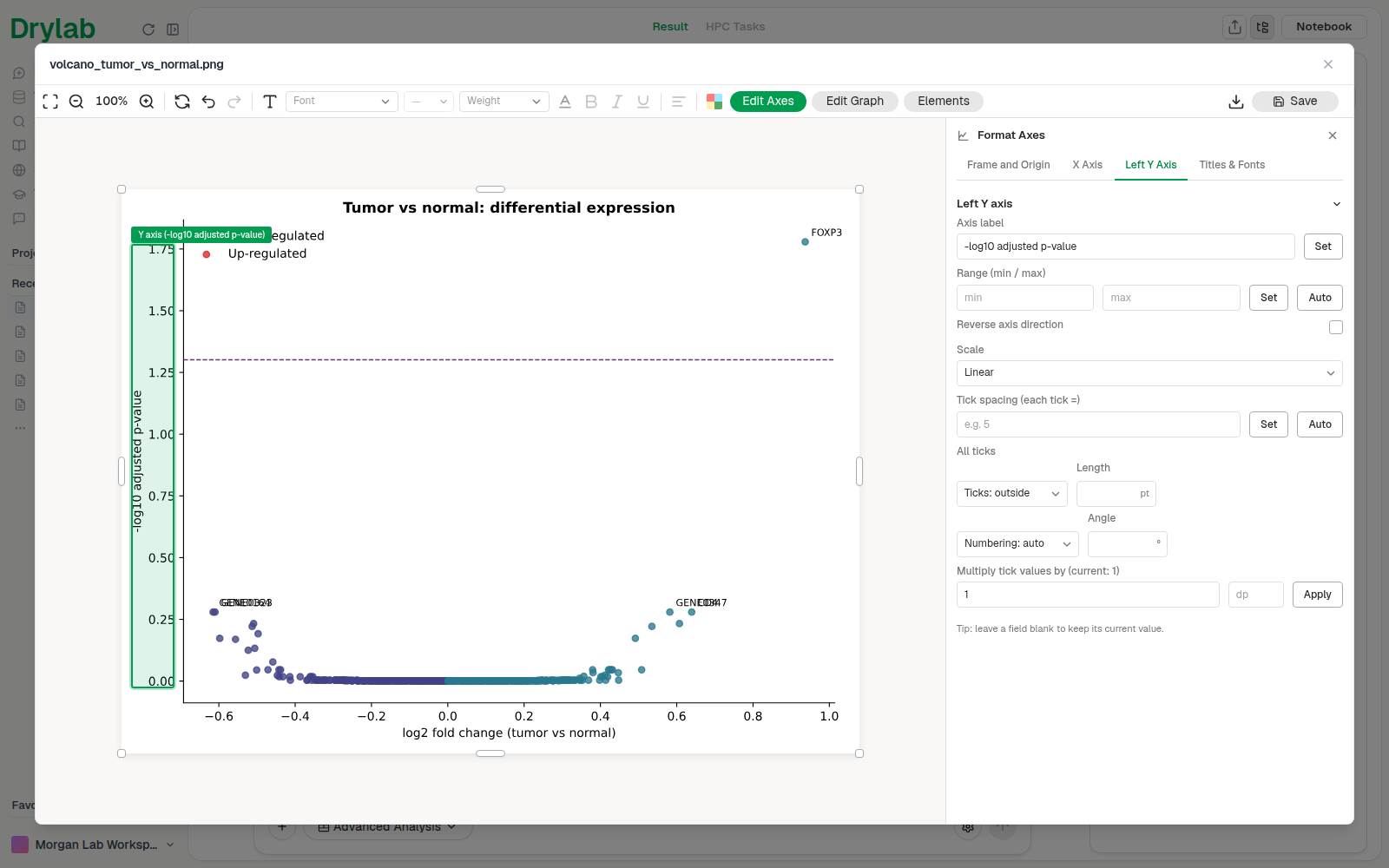1389x868 pixels.
Task: Undo the last edit
Action: coord(208,102)
